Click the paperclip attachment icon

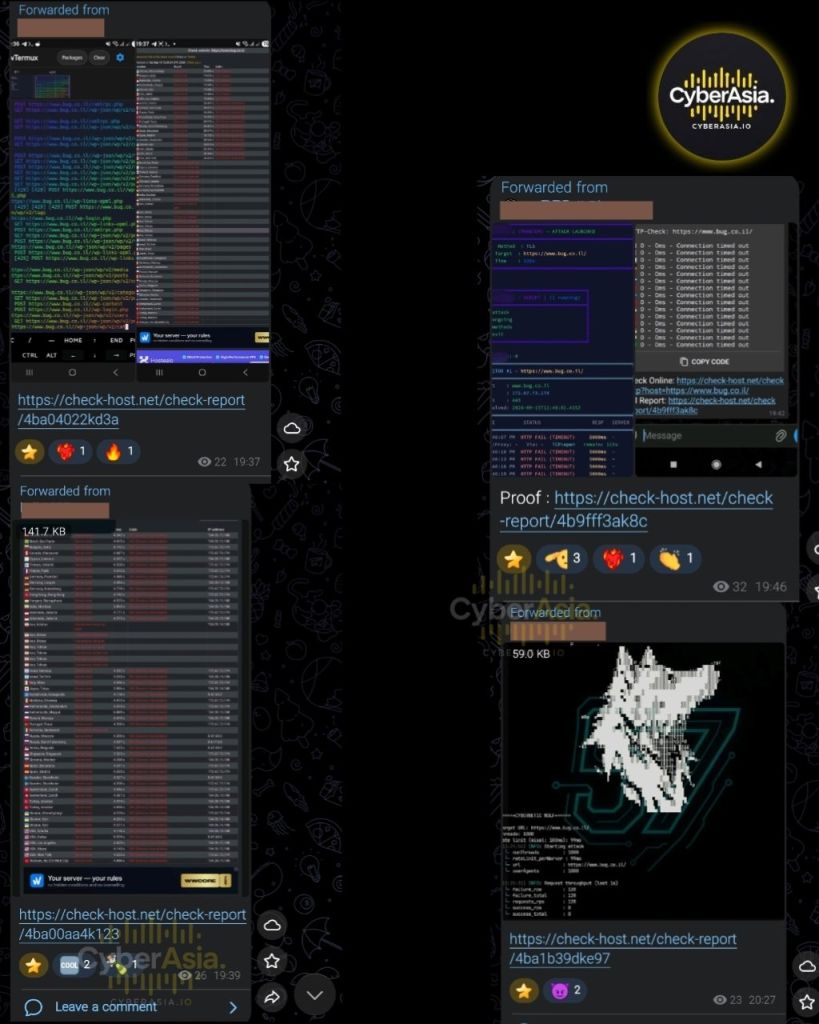(x=780, y=436)
